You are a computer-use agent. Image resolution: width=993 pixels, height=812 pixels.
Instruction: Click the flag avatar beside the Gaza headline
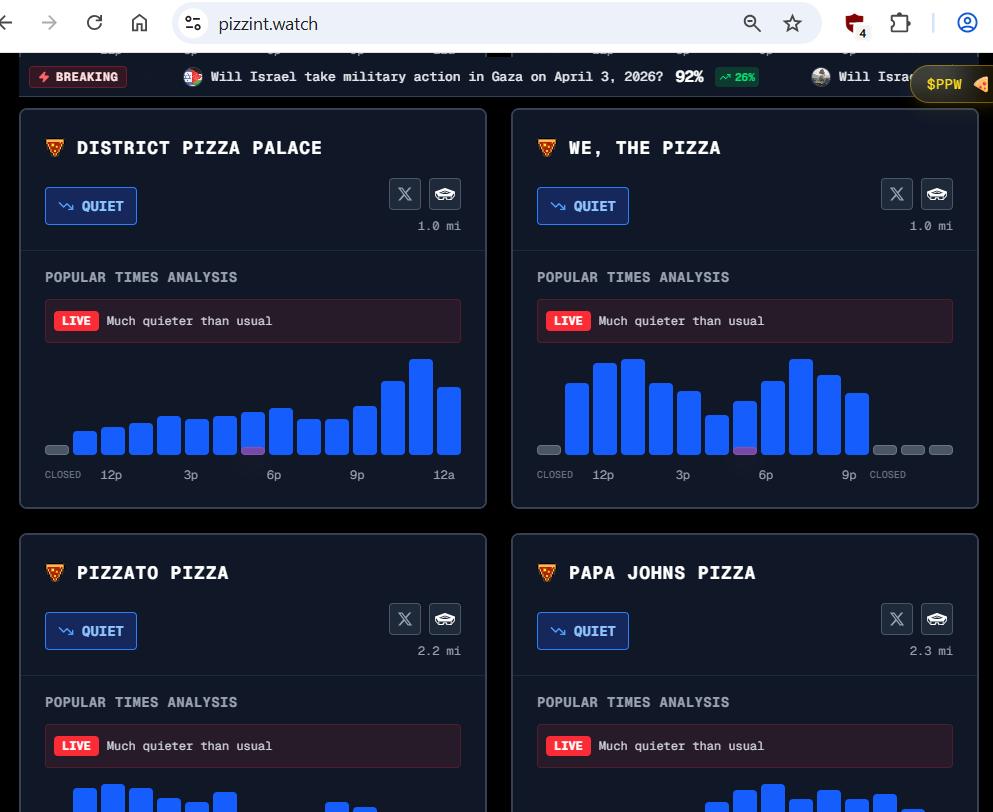(193, 77)
